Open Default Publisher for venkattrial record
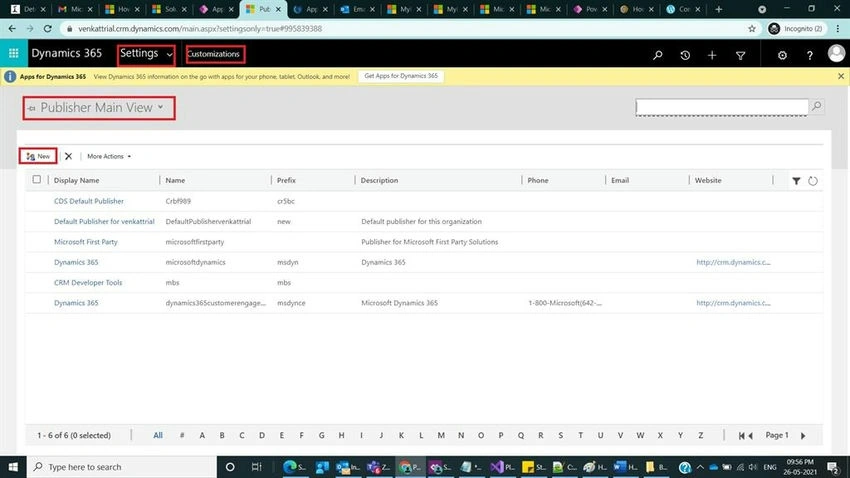This screenshot has width=850, height=478. click(104, 222)
